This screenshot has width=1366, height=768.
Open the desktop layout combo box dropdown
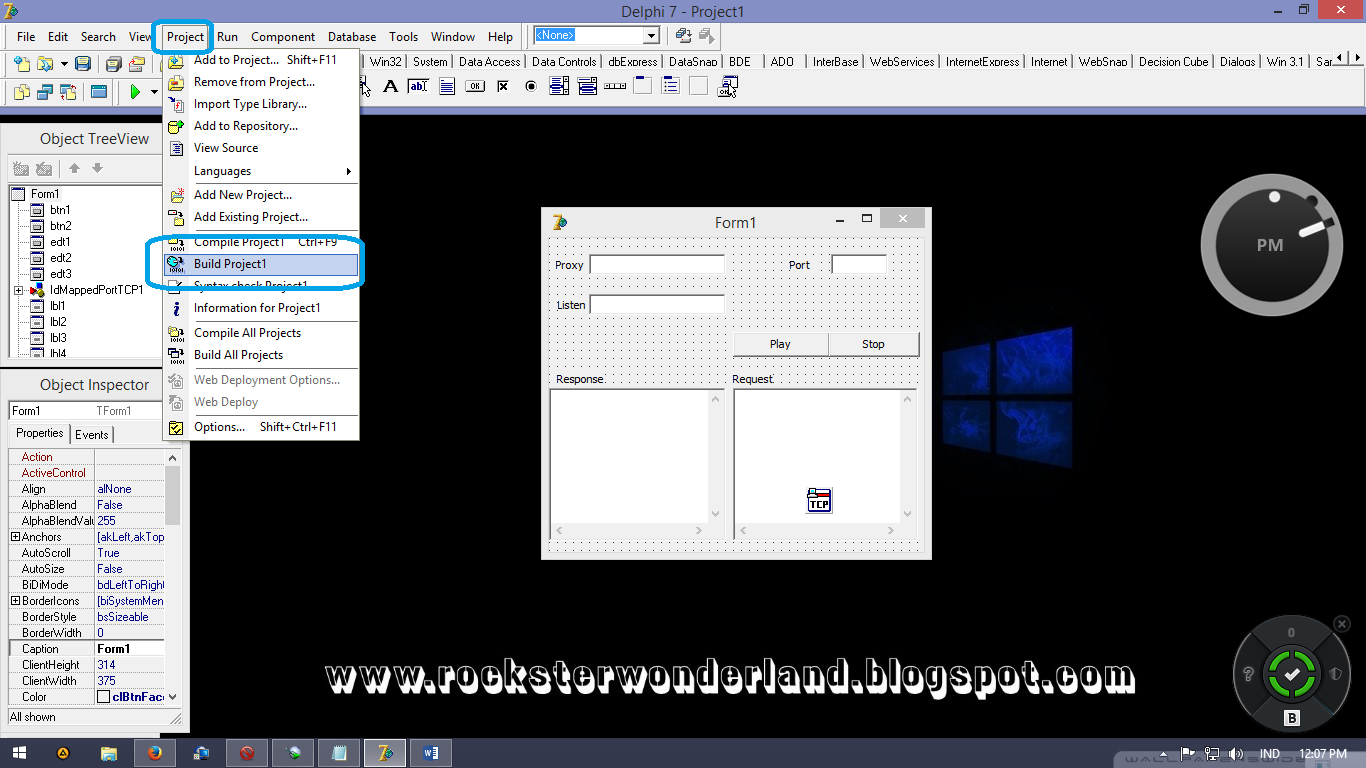coord(651,36)
